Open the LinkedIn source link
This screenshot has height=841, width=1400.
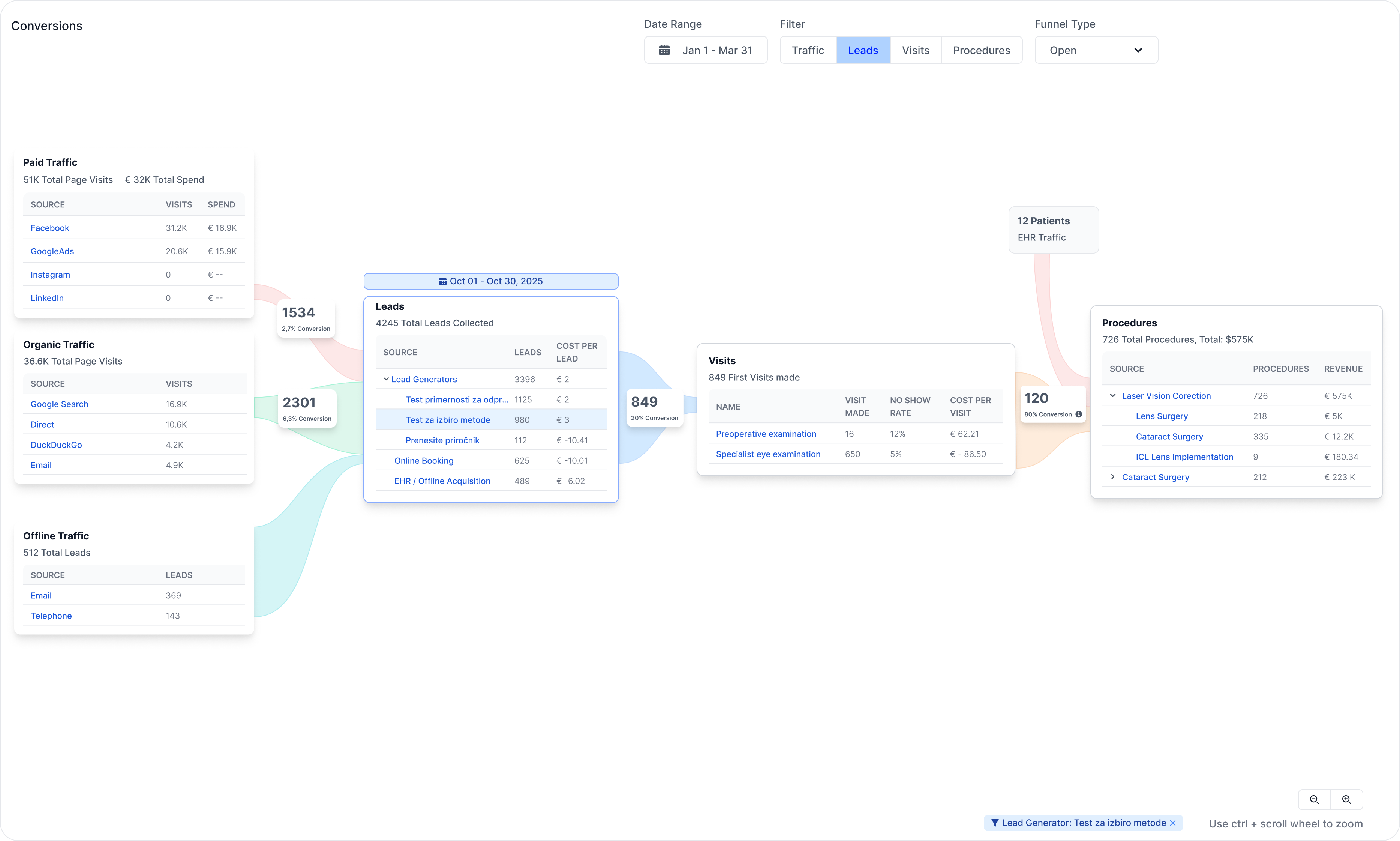[x=47, y=297]
